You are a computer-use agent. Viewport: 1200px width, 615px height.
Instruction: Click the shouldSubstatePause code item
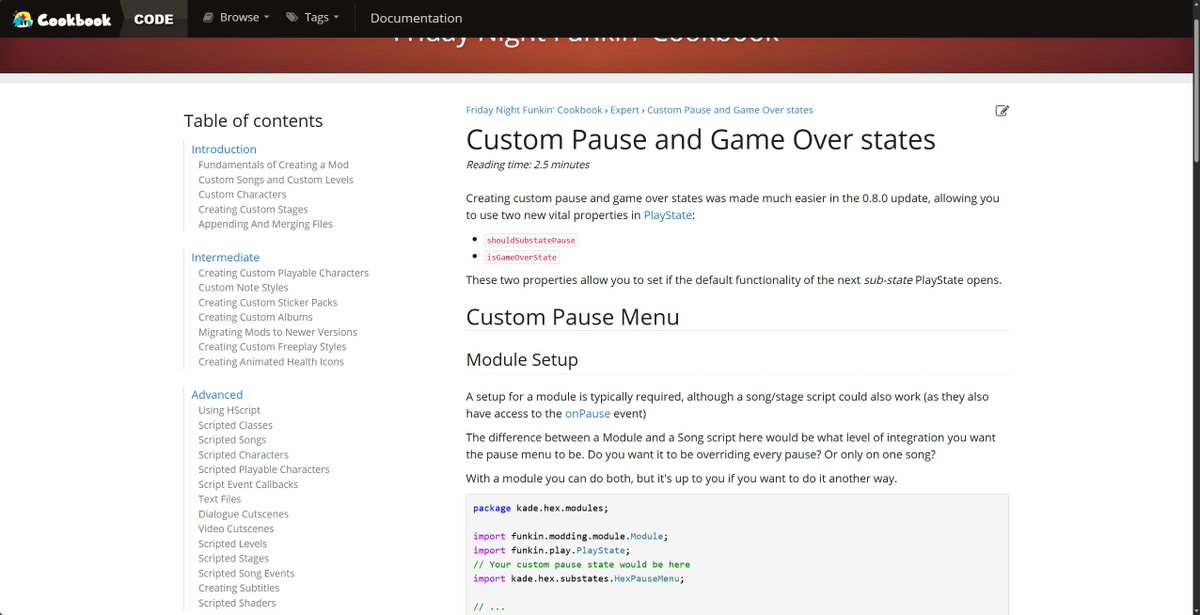[531, 241]
